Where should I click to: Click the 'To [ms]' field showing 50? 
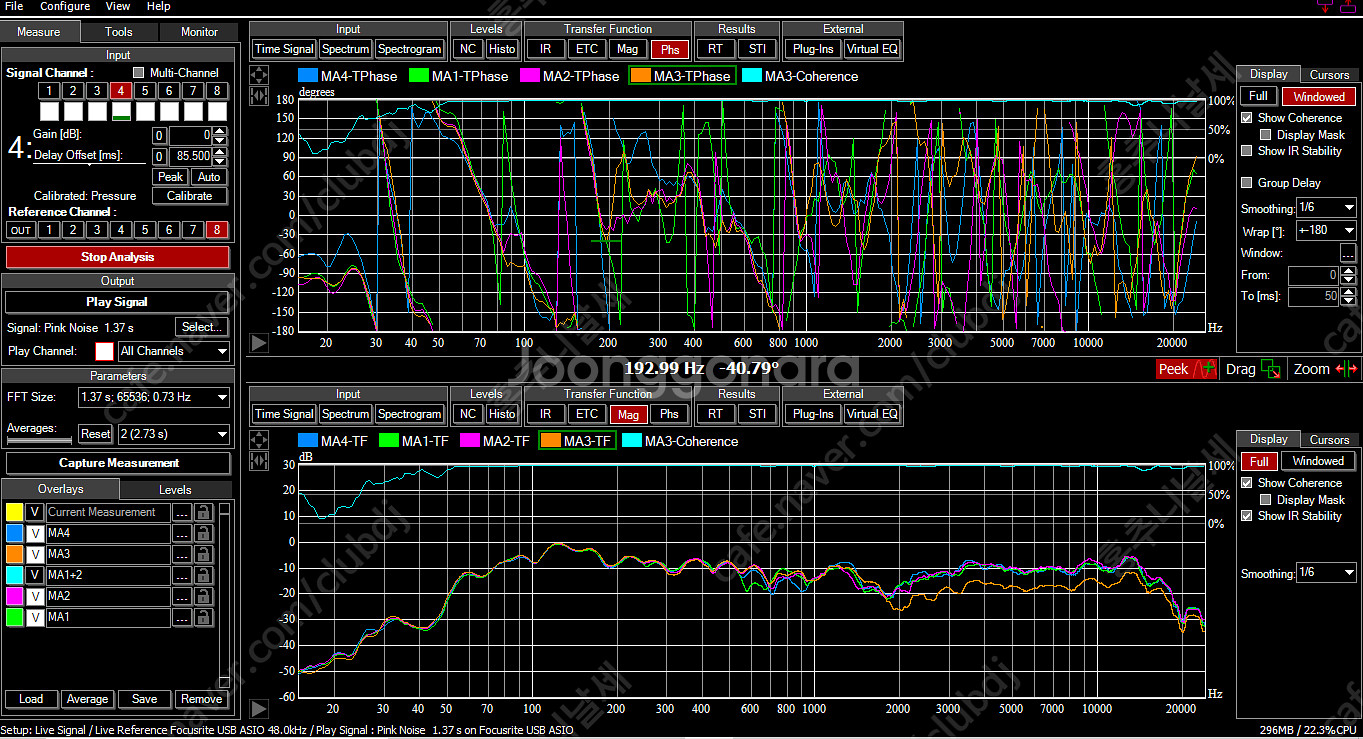tap(1313, 297)
